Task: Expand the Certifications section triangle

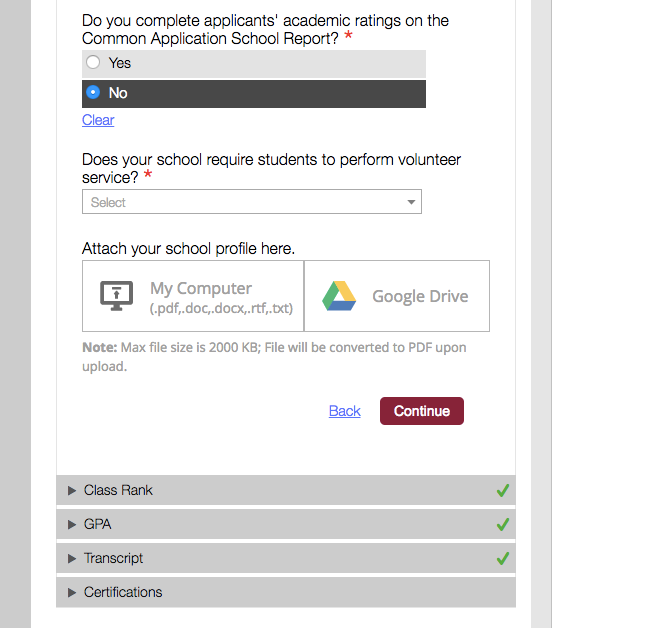Action: coord(71,592)
